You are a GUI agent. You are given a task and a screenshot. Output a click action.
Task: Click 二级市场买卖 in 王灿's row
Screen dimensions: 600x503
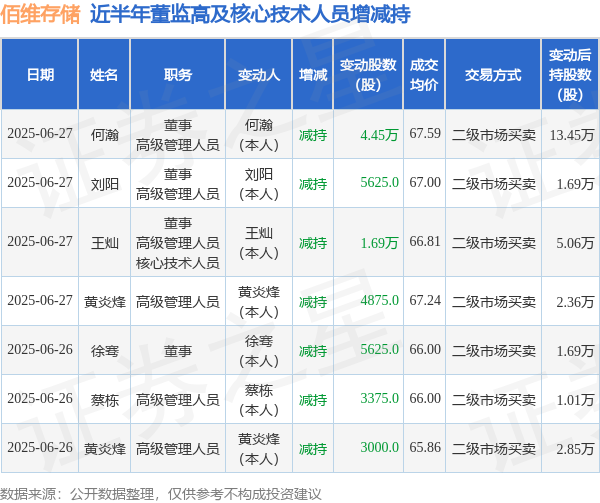coord(494,243)
